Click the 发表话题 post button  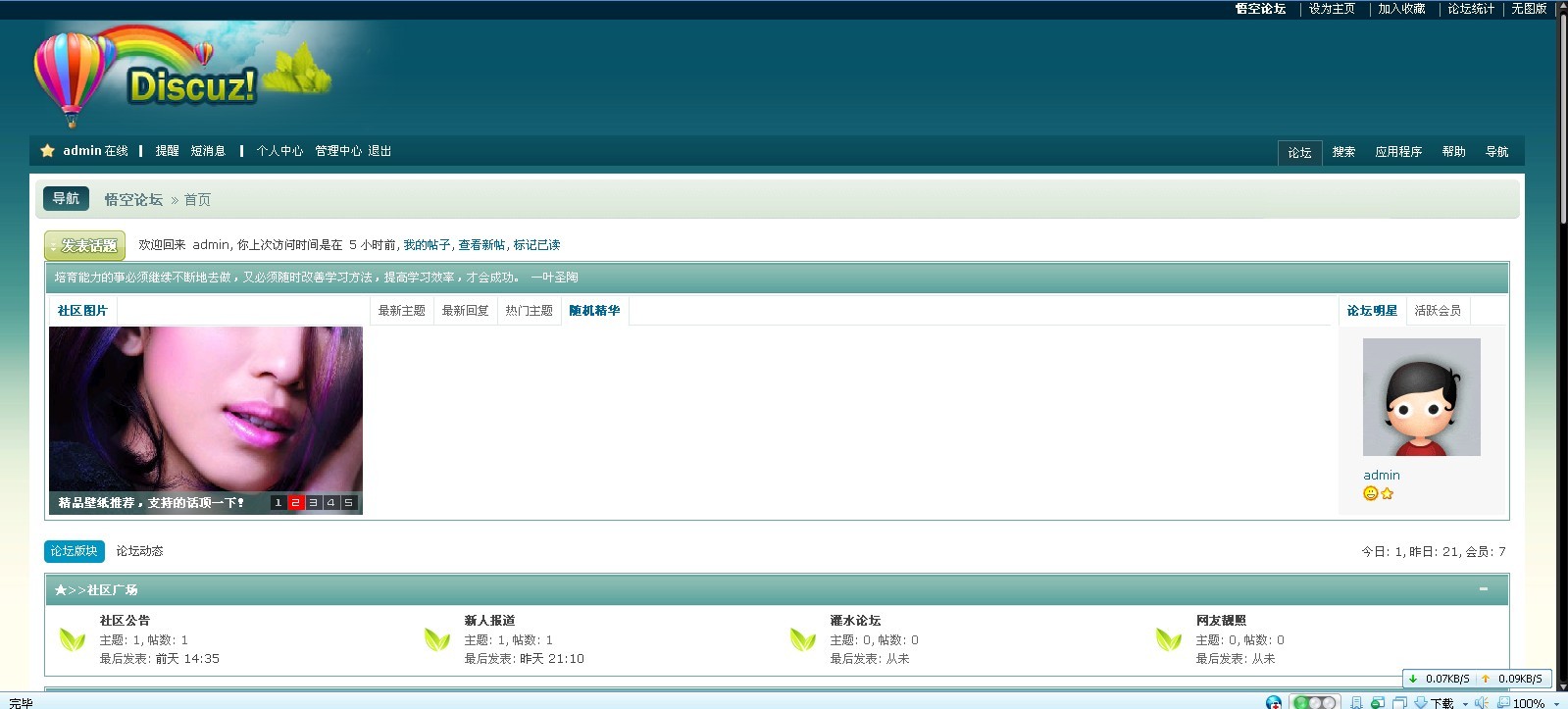pos(85,245)
